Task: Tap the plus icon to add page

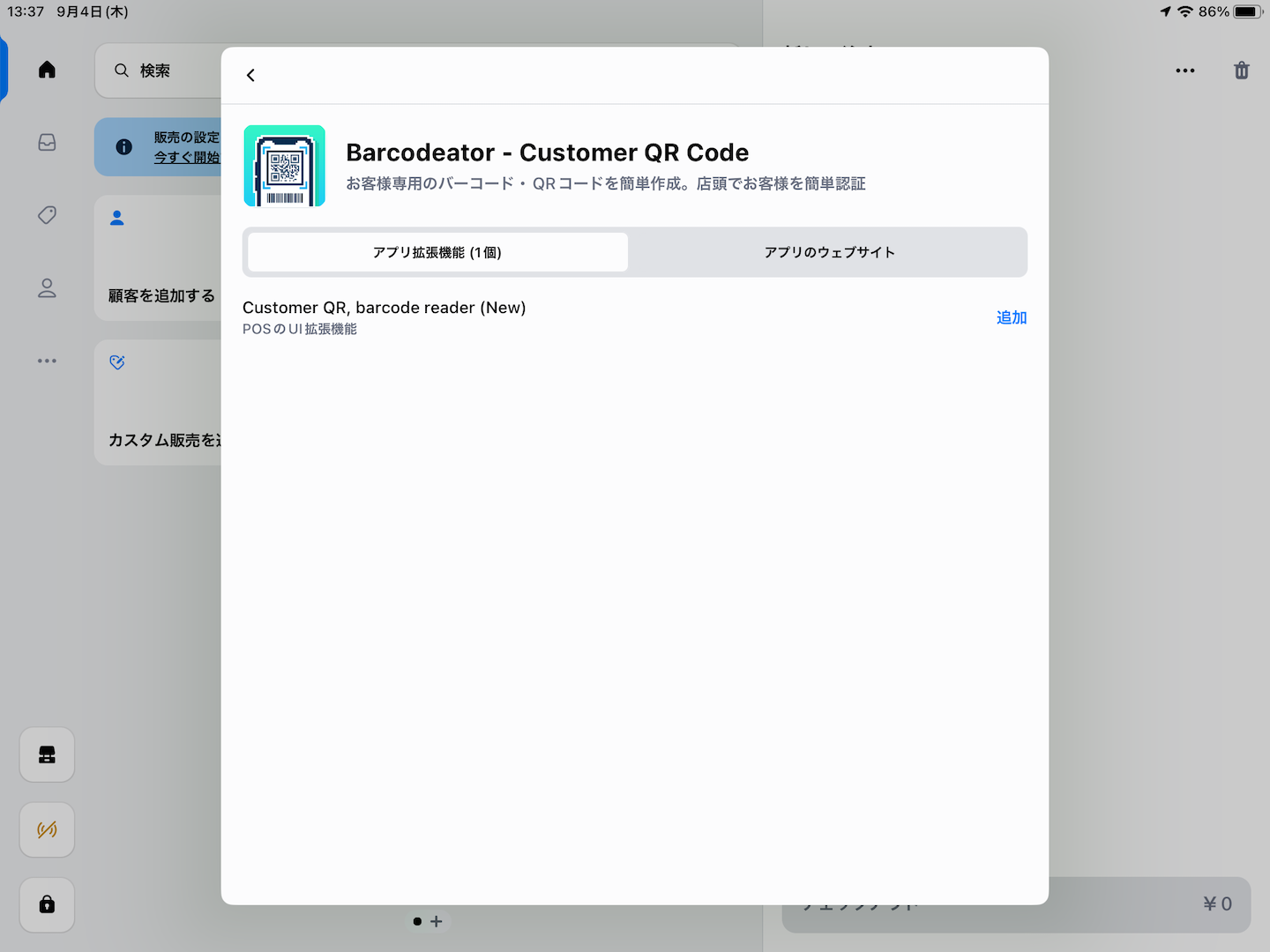Action: (x=436, y=921)
